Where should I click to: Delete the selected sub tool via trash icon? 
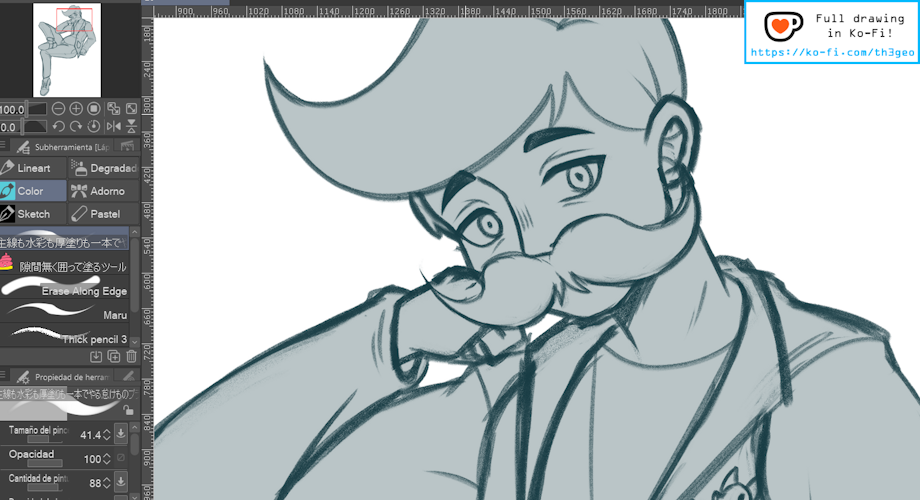click(x=131, y=356)
